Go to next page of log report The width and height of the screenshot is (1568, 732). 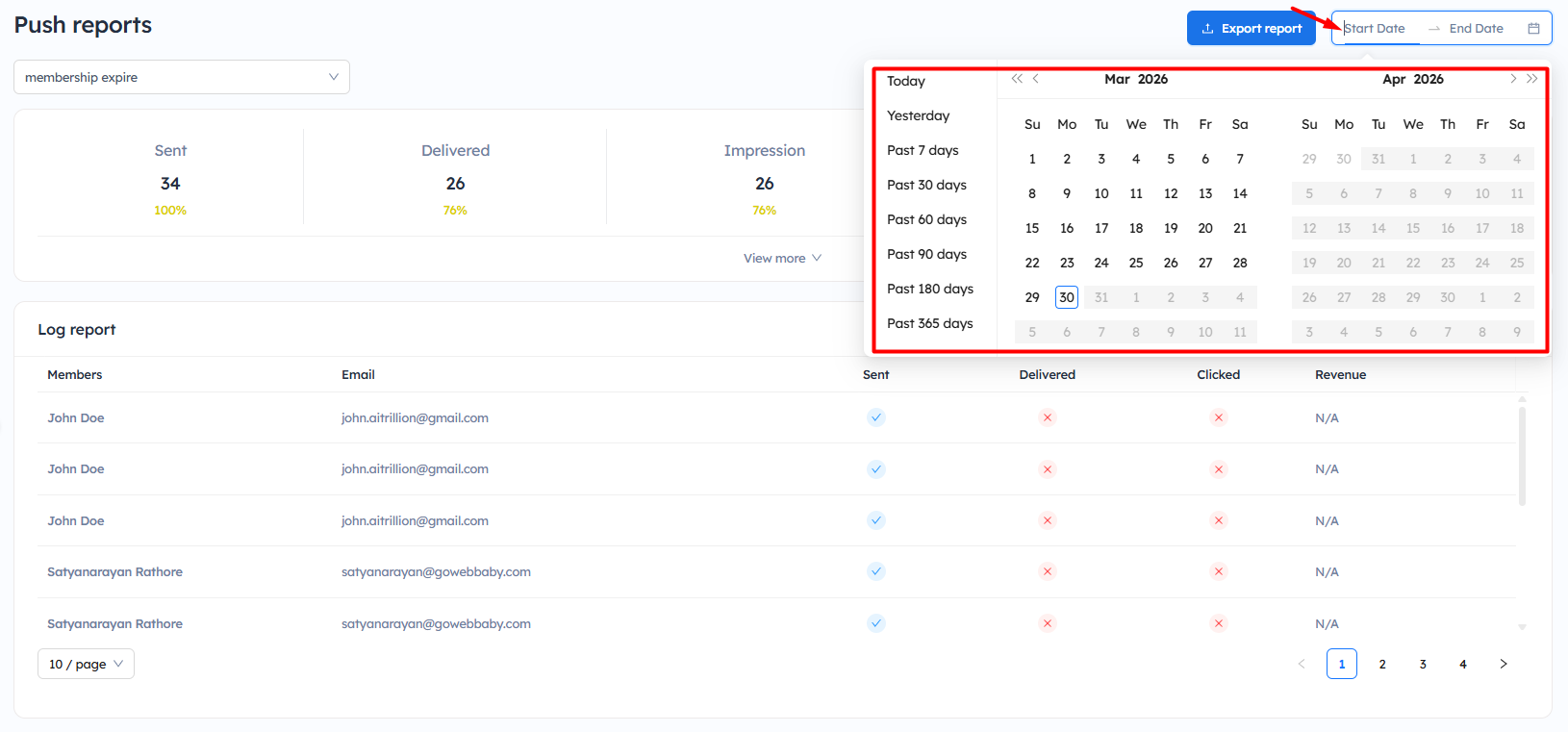(1504, 664)
